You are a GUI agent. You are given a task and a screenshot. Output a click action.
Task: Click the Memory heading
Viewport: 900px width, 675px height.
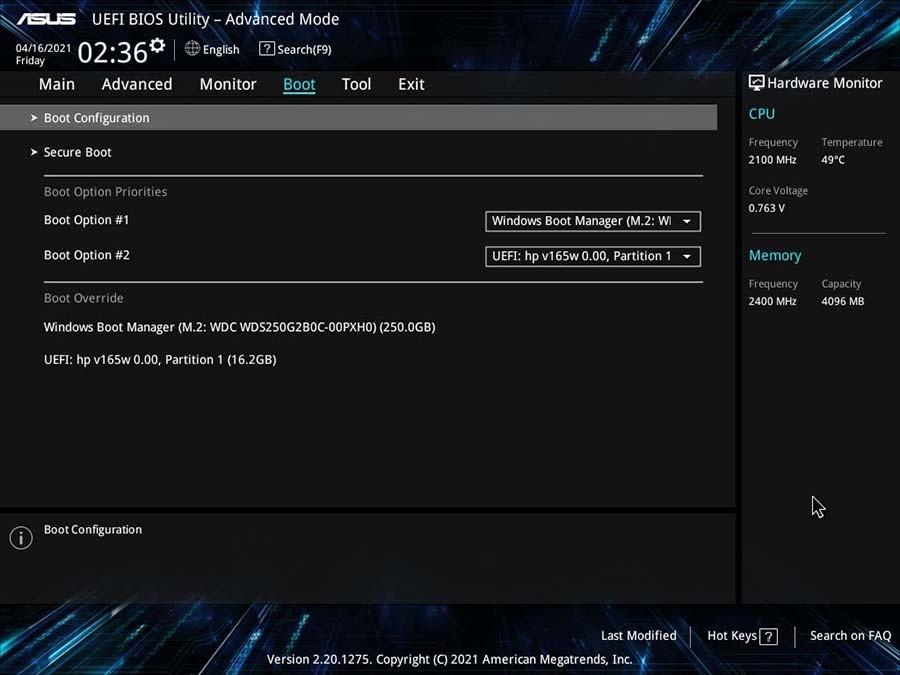[775, 255]
